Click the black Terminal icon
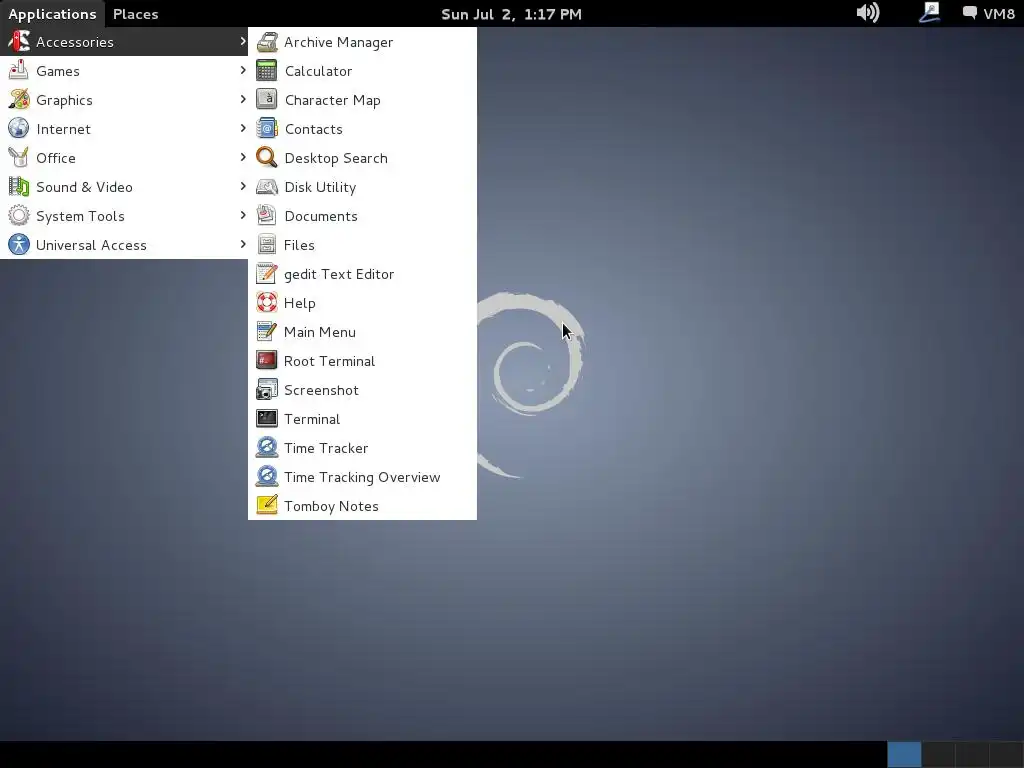This screenshot has width=1024, height=768. click(266, 419)
